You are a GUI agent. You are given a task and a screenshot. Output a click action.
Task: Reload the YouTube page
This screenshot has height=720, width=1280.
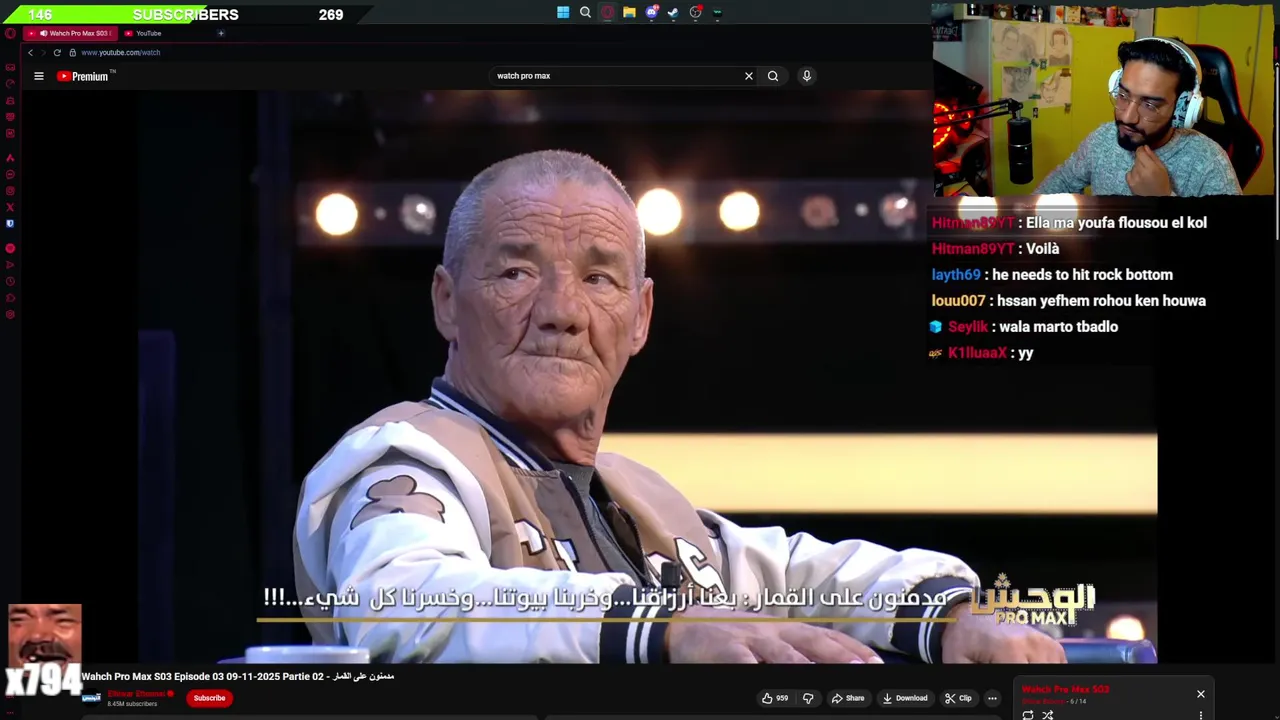[57, 52]
